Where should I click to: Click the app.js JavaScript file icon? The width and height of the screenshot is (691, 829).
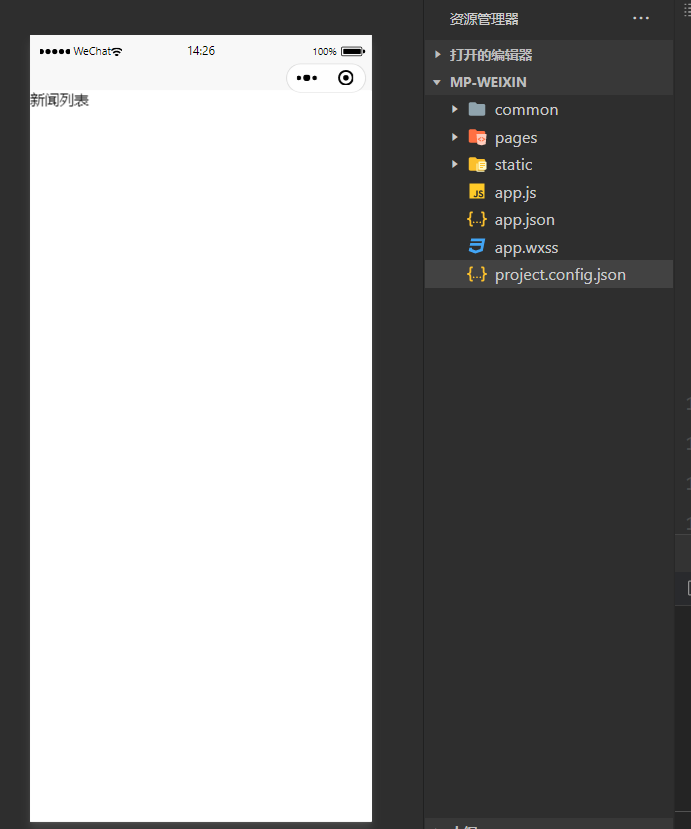pos(477,191)
